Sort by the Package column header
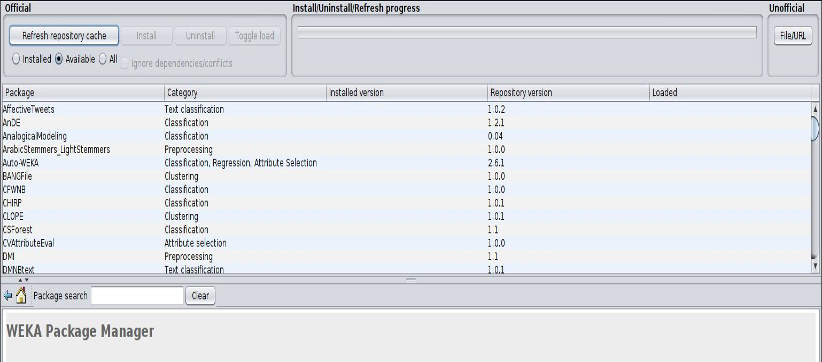This screenshot has height=362, width=822. click(83, 93)
